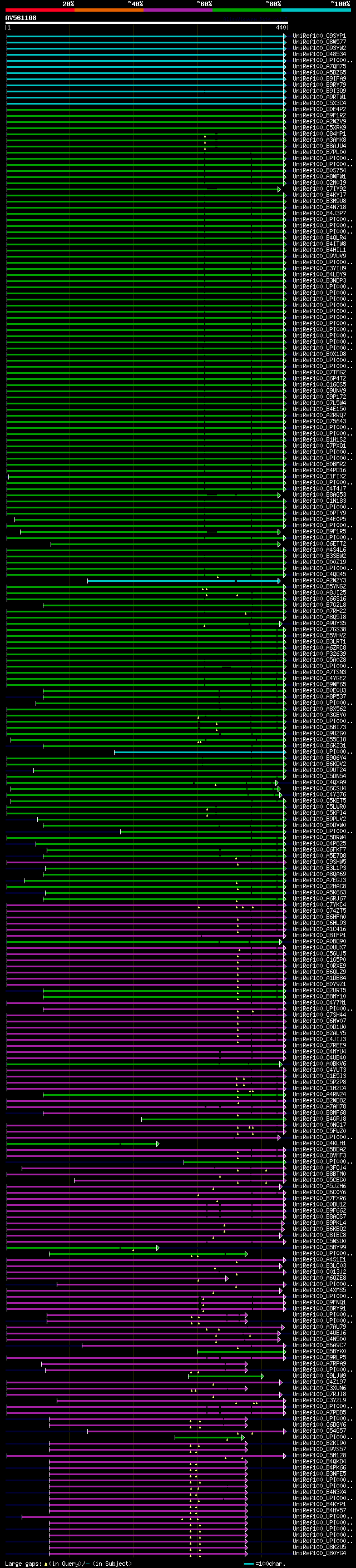The height and width of the screenshot is (1568, 356).
Task: Select hit label UniRef100_C5X3C4
Action: 319,103
